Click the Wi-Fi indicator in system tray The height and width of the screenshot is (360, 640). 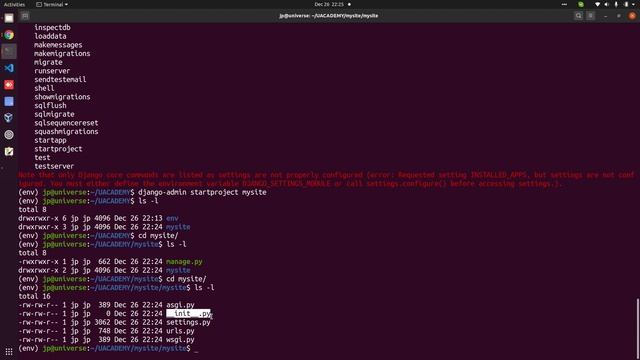tap(597, 4)
